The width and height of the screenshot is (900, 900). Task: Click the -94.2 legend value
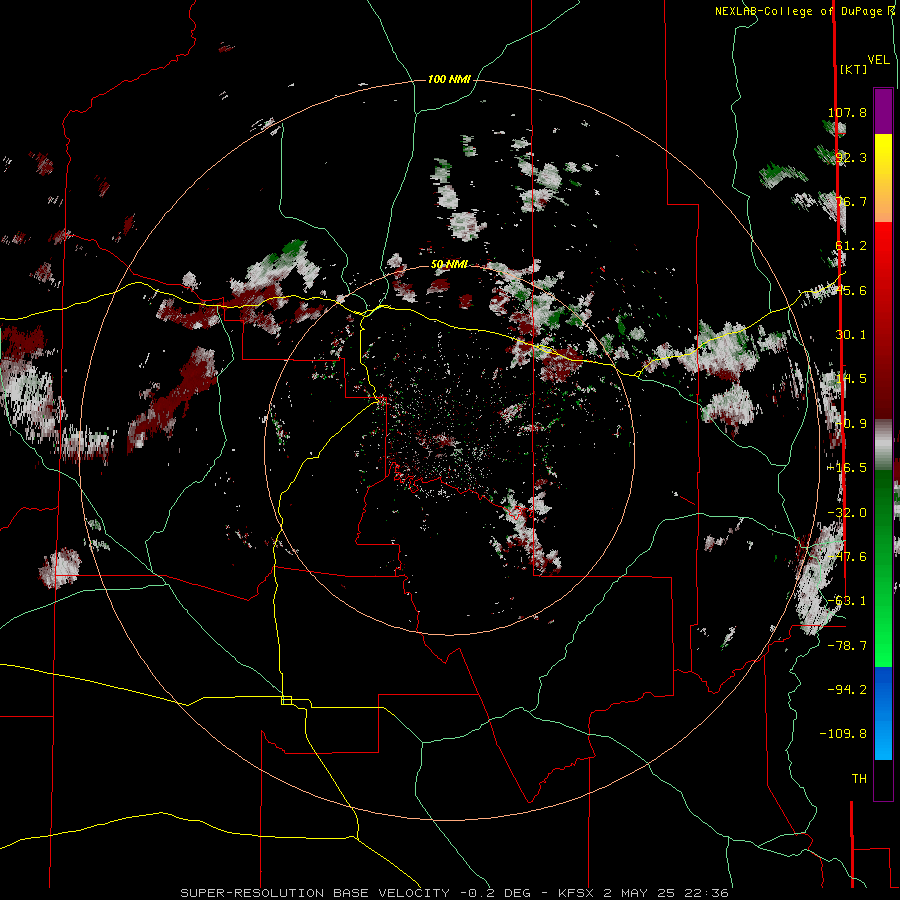coord(847,689)
